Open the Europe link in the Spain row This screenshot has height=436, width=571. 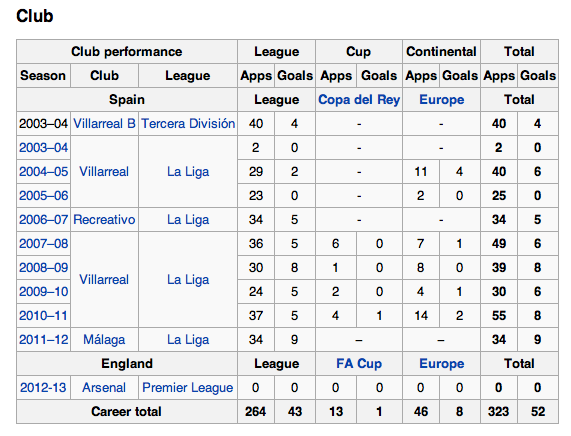click(442, 100)
